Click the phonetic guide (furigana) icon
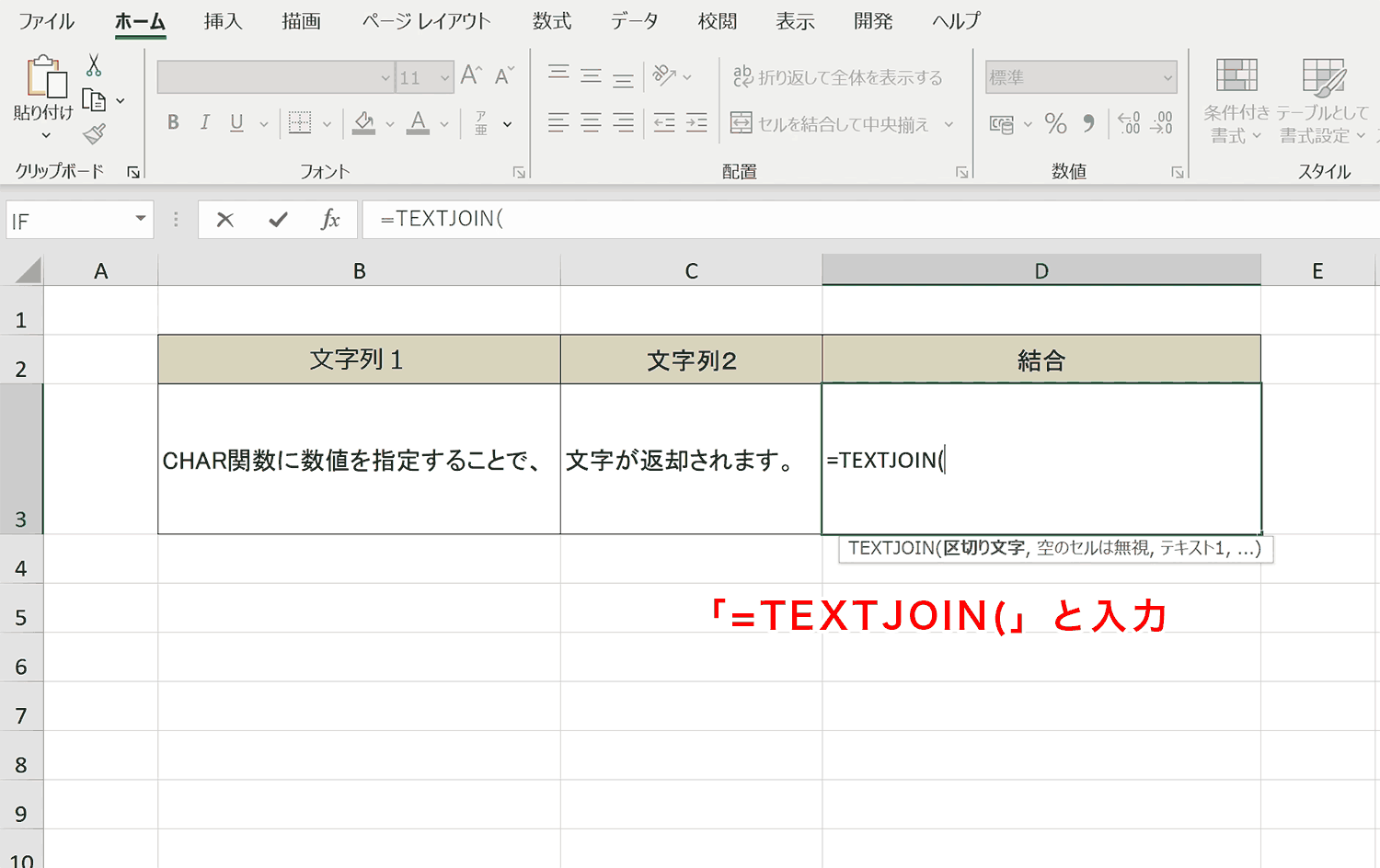Viewport: 1380px width, 868px height. pyautogui.click(x=481, y=123)
